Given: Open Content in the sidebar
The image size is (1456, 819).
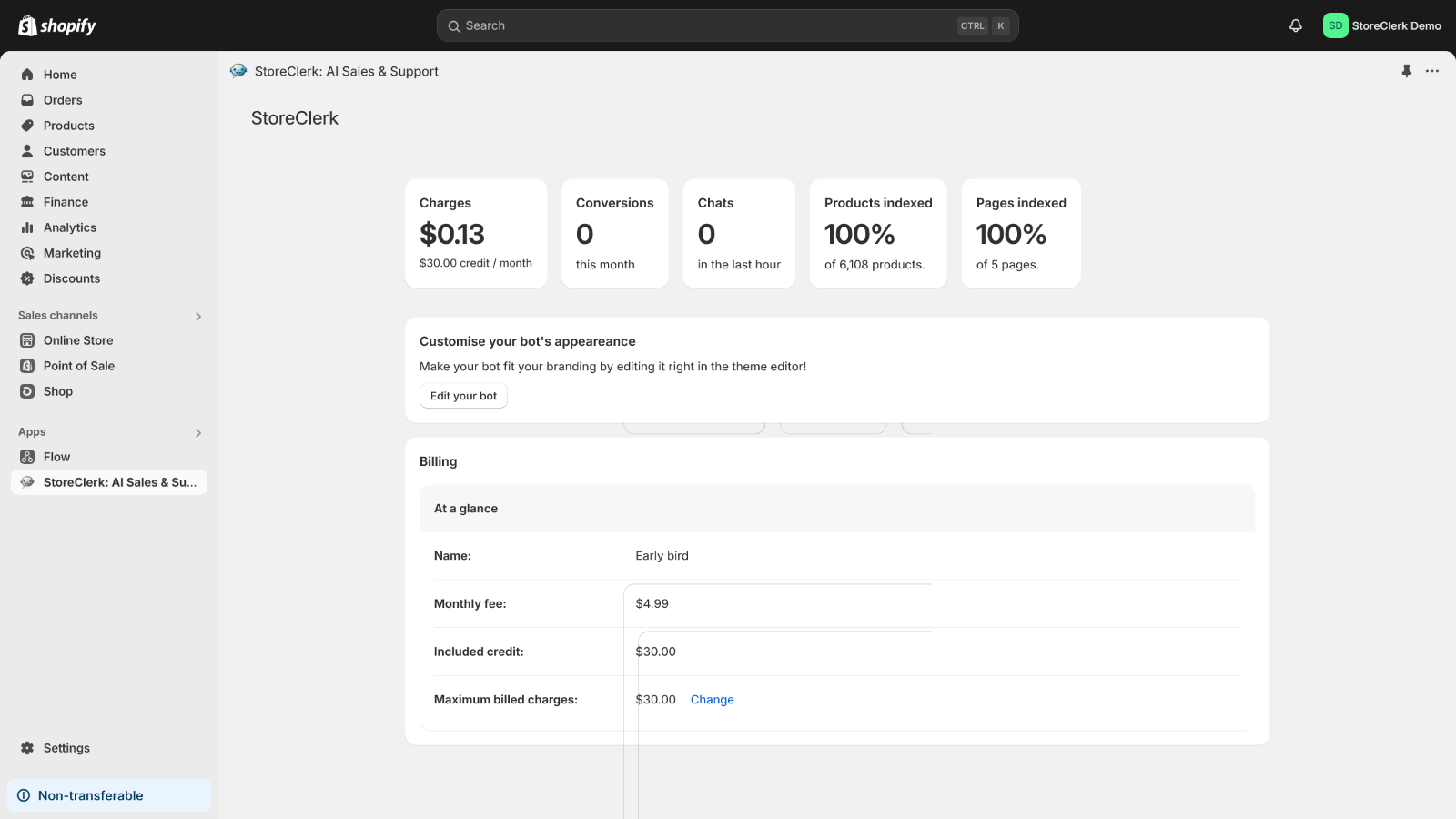Looking at the screenshot, I should (109, 177).
